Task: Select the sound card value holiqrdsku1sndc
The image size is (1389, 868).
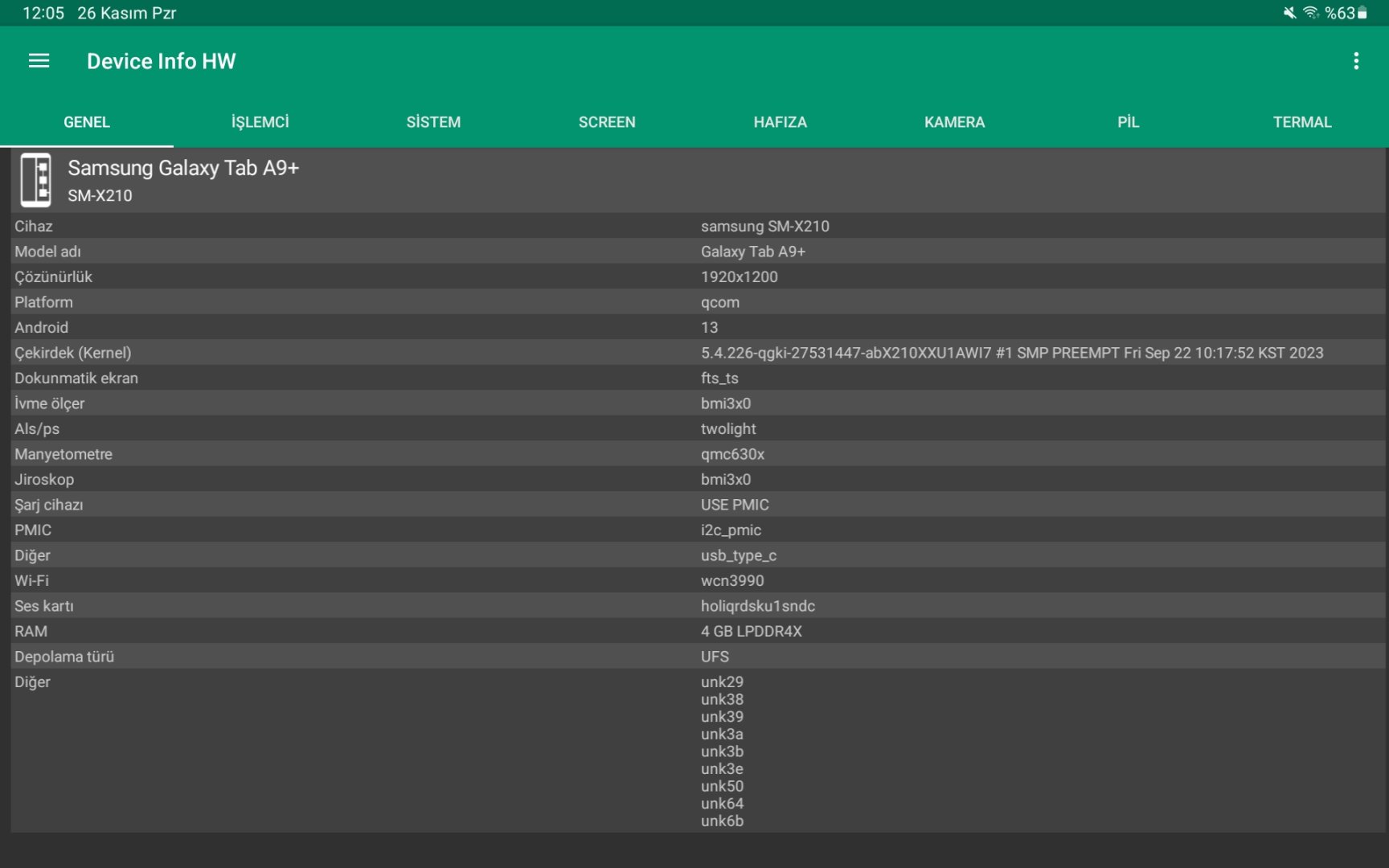Action: click(x=758, y=606)
